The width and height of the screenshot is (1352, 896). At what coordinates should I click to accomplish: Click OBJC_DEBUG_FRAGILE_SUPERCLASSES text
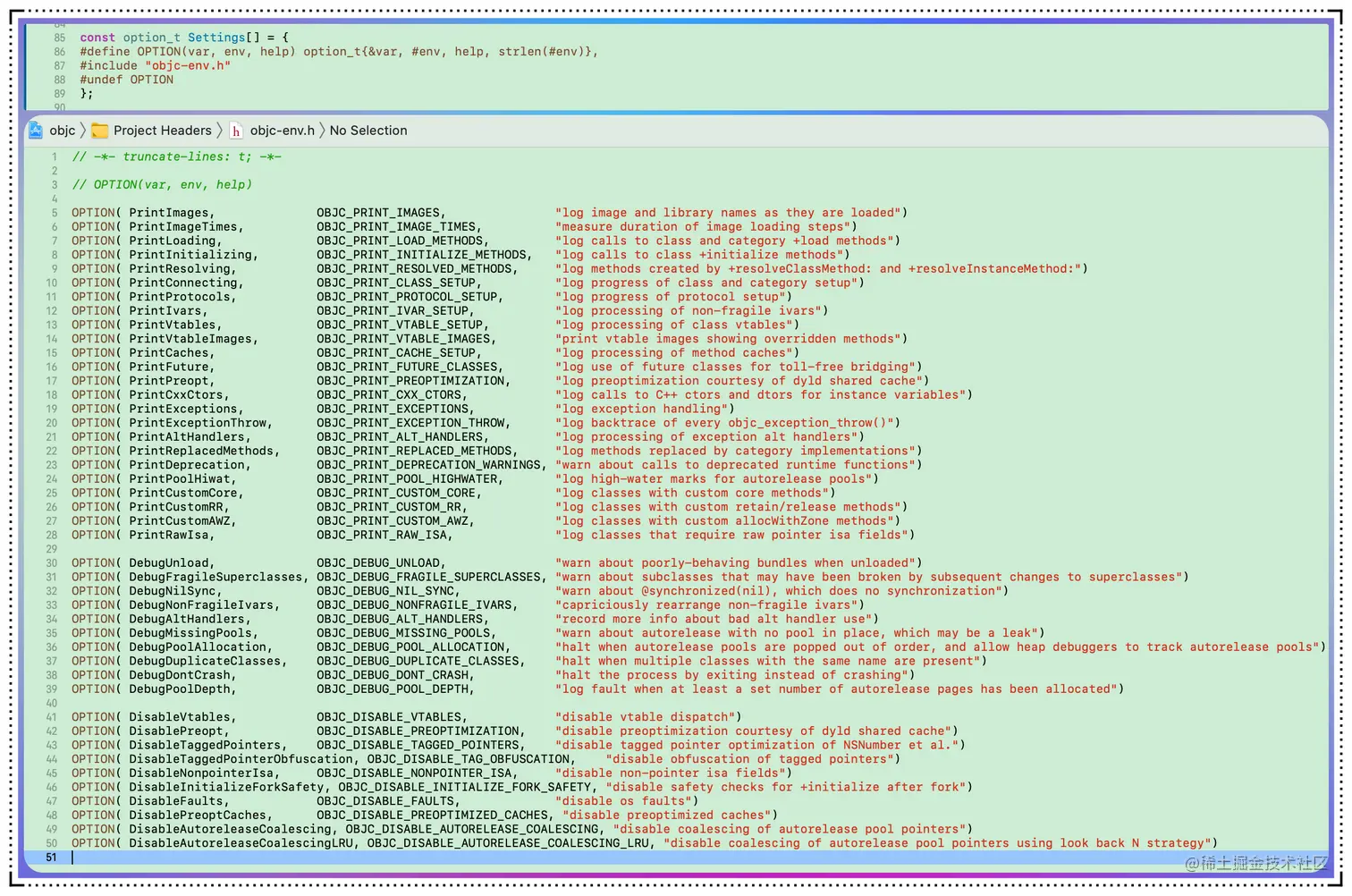click(429, 577)
